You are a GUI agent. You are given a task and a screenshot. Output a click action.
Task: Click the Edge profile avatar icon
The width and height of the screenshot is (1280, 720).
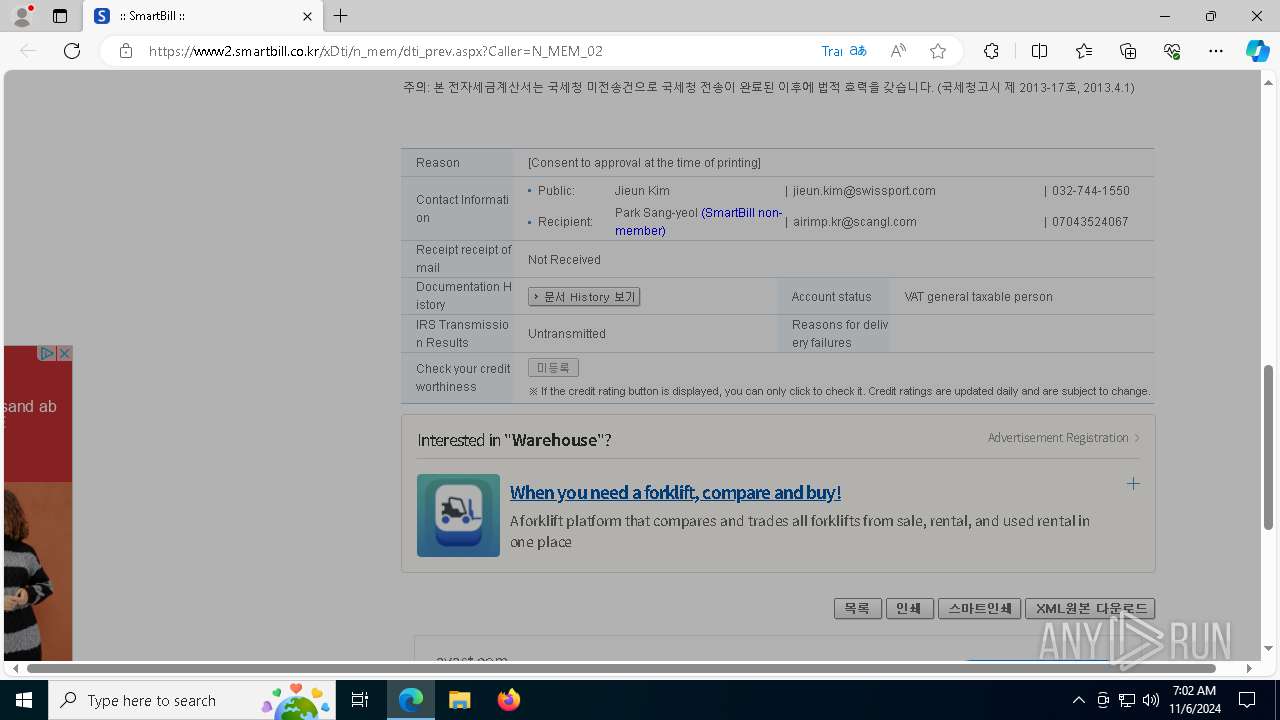coord(22,16)
